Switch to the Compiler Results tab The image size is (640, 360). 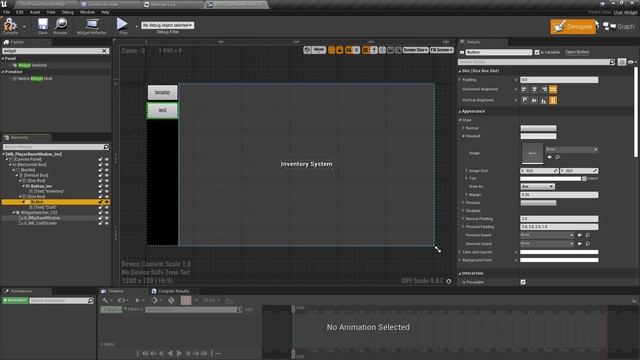pyautogui.click(x=170, y=291)
